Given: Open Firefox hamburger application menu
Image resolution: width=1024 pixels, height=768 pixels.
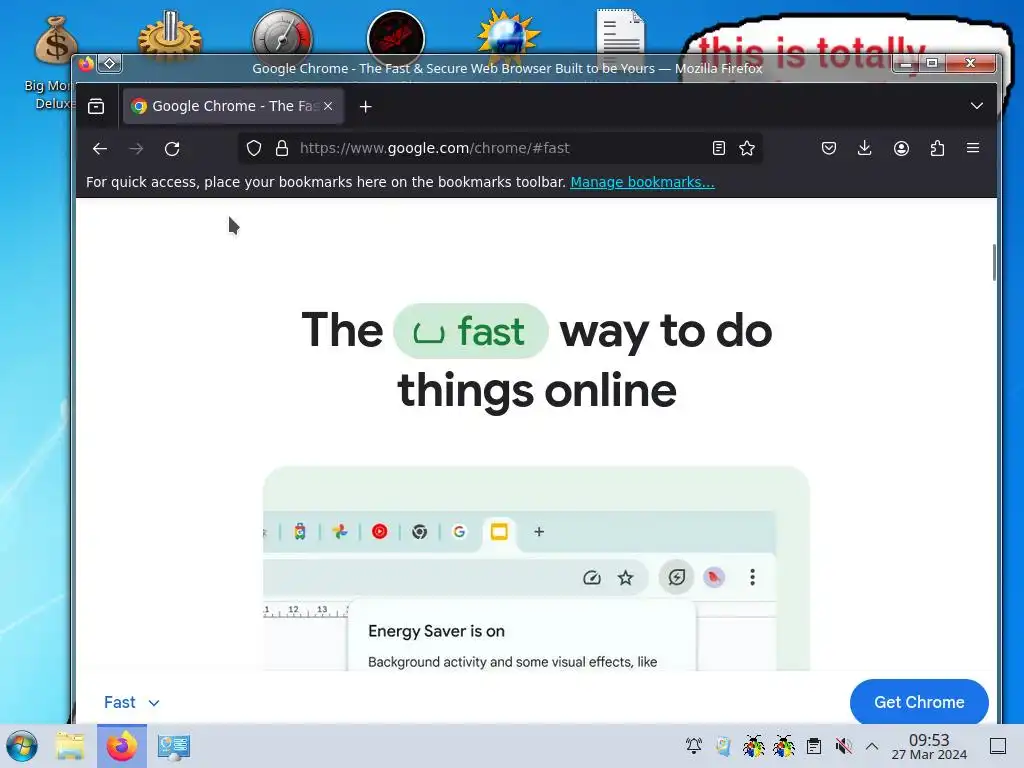Looking at the screenshot, I should (973, 148).
